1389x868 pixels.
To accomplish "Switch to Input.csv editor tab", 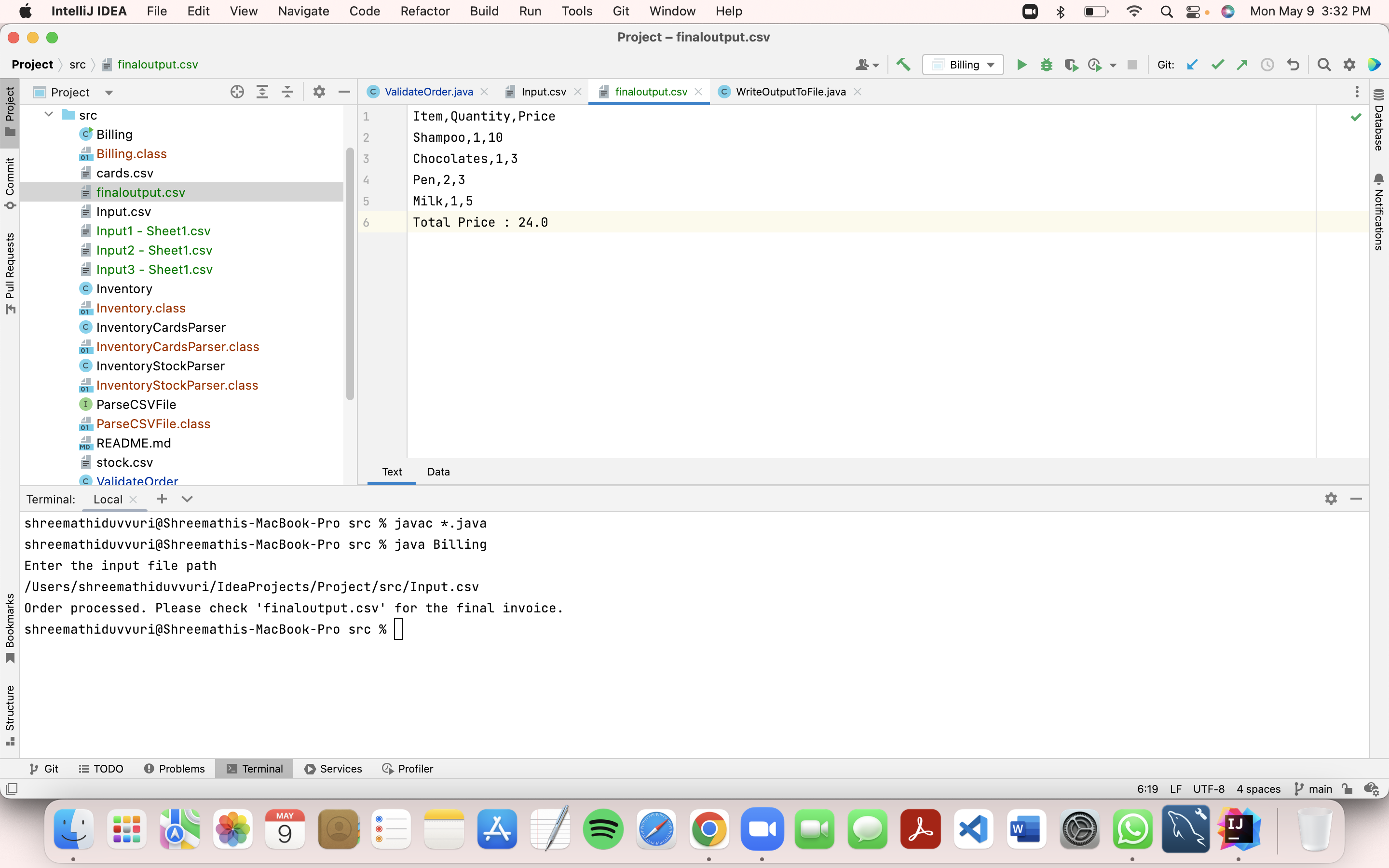I will 543,92.
